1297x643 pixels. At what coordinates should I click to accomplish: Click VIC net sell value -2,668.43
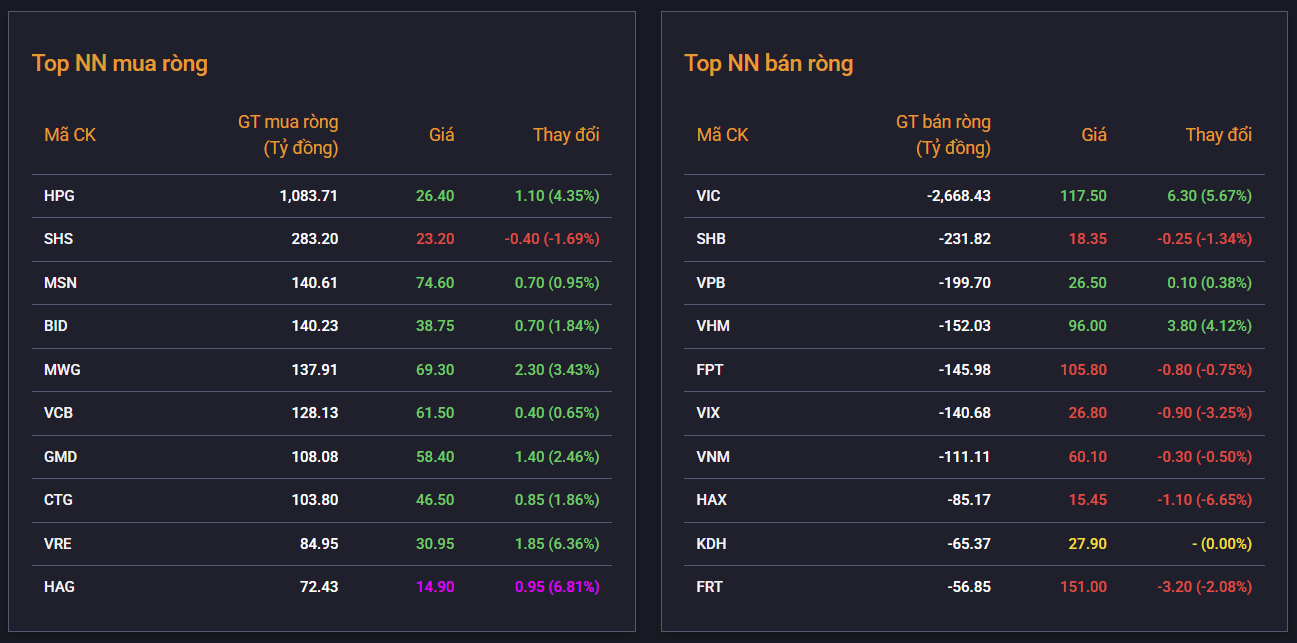tap(959, 196)
